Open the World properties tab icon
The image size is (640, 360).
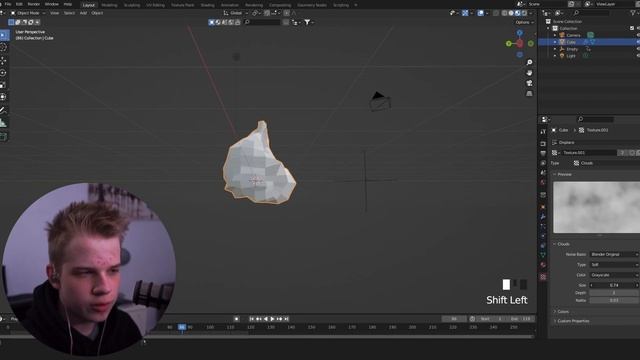coord(543,182)
